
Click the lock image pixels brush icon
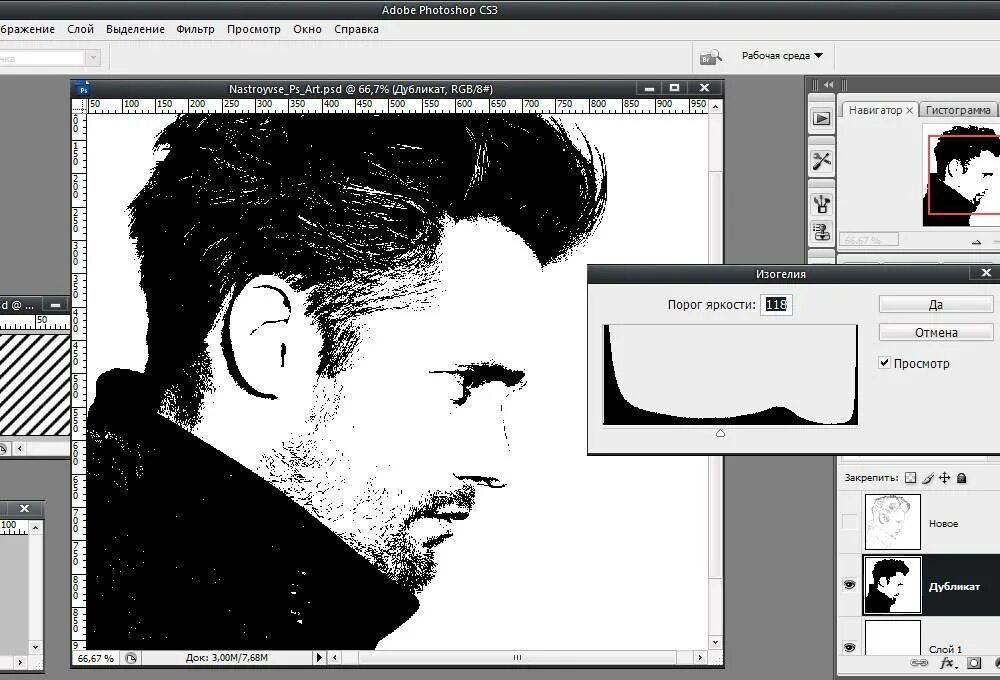pos(928,478)
